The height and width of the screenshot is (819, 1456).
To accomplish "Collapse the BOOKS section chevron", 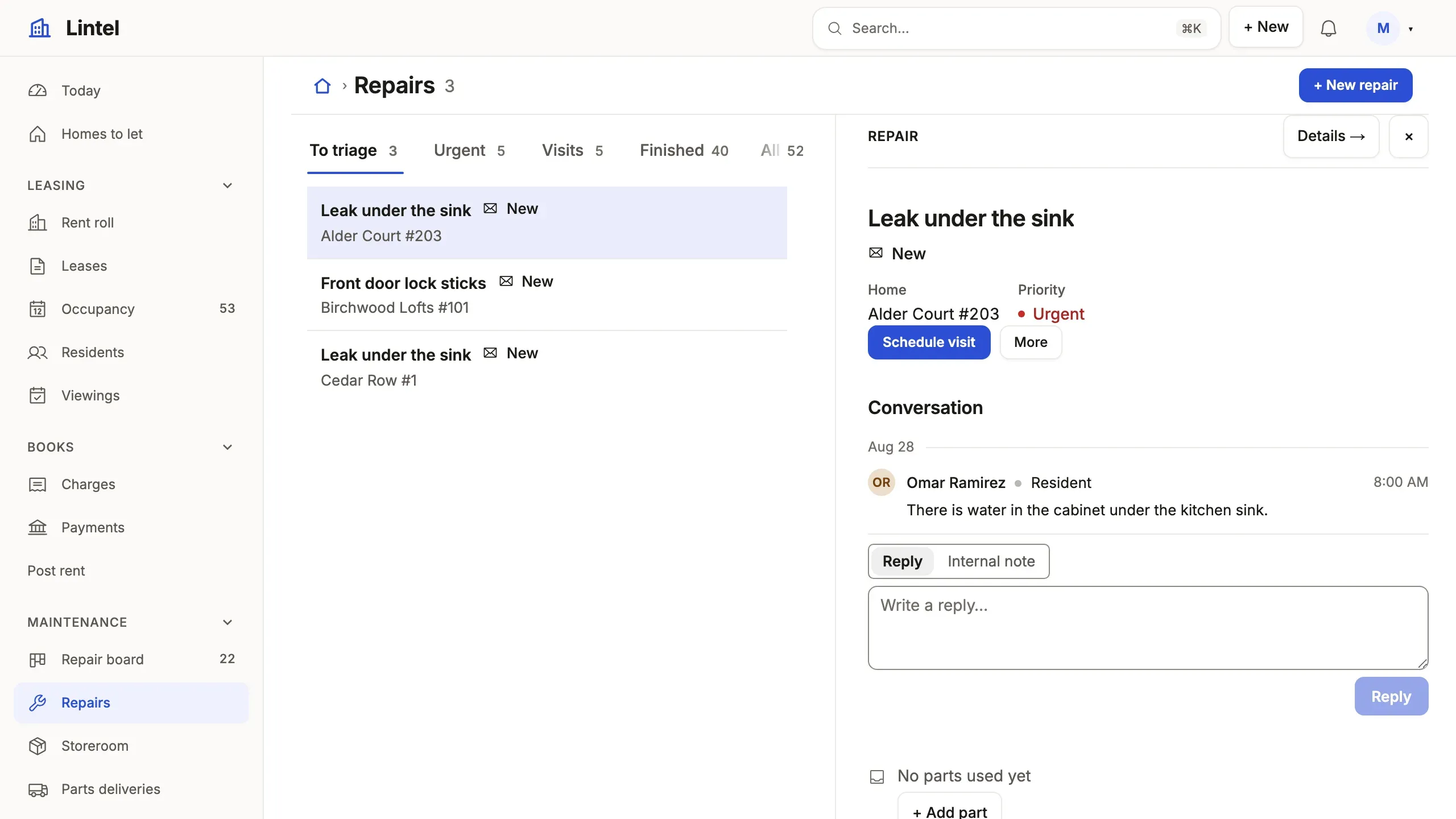I will [227, 447].
